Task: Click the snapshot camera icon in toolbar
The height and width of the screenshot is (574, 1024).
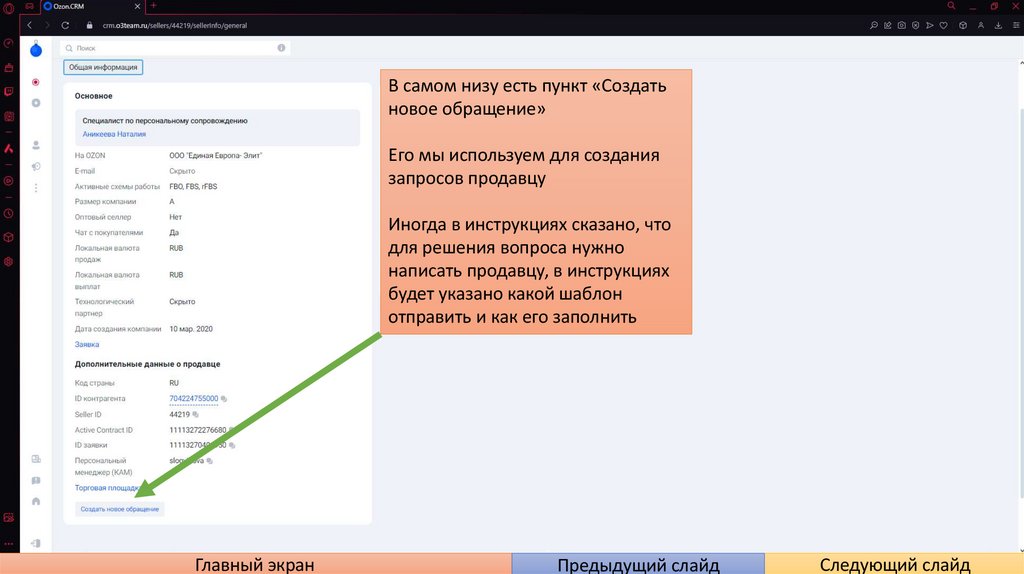Action: [902, 25]
